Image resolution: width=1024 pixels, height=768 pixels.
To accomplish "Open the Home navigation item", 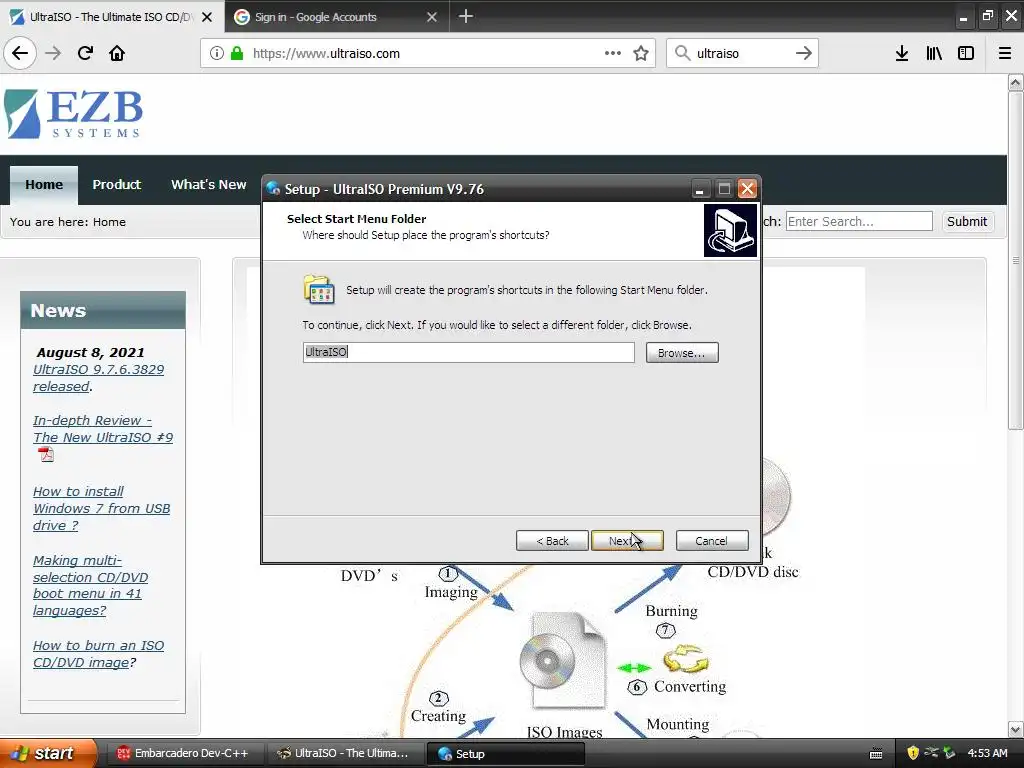I will pos(44,185).
